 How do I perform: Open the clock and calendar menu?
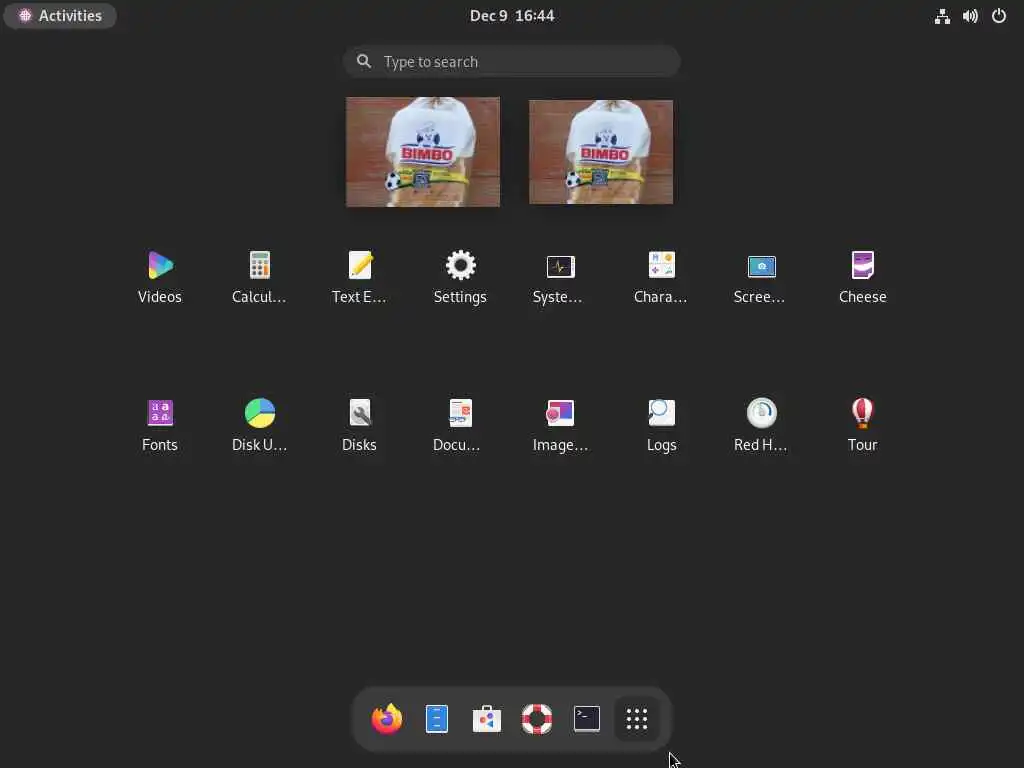click(512, 16)
